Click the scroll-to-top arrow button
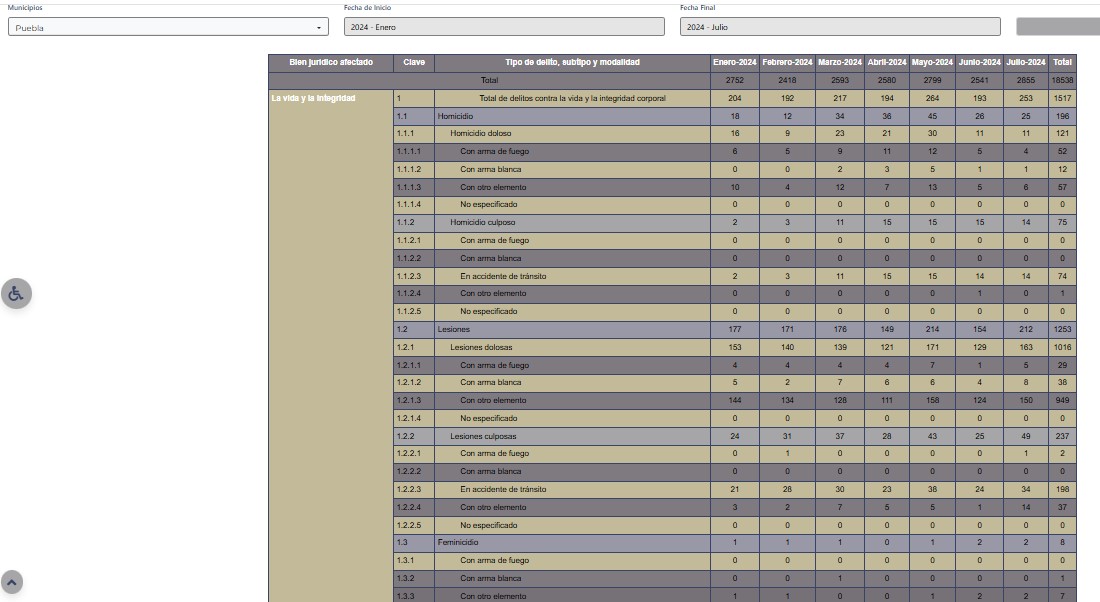The height and width of the screenshot is (602, 1100). [12, 581]
